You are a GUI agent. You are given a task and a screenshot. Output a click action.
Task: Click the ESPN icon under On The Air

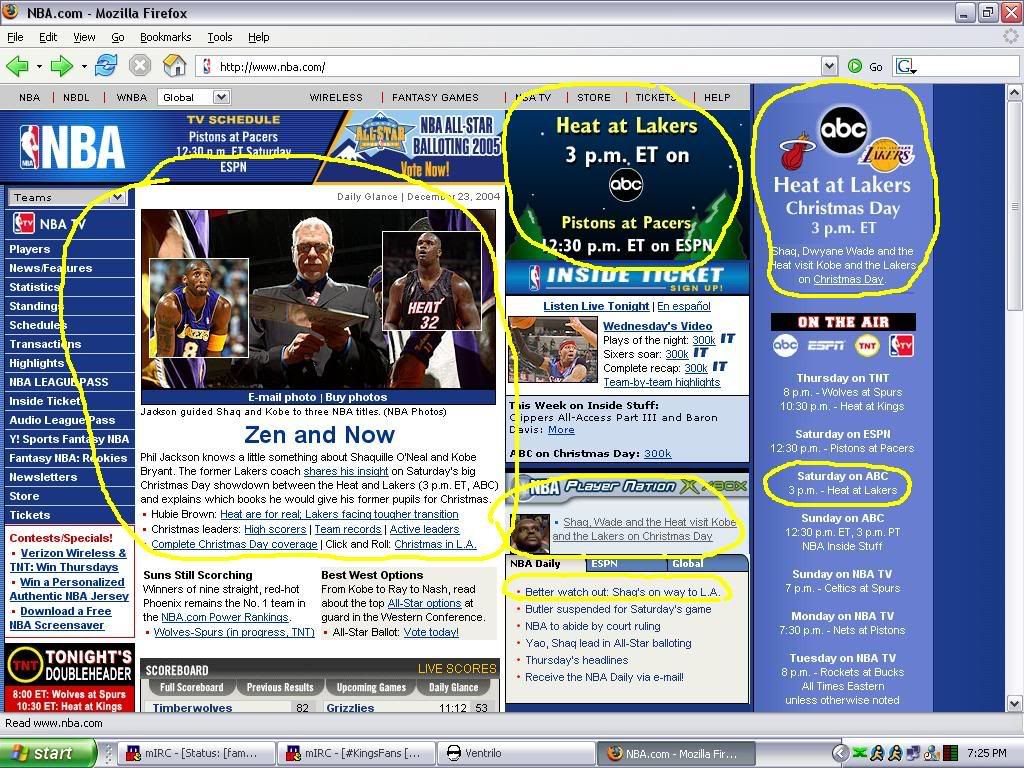826,345
